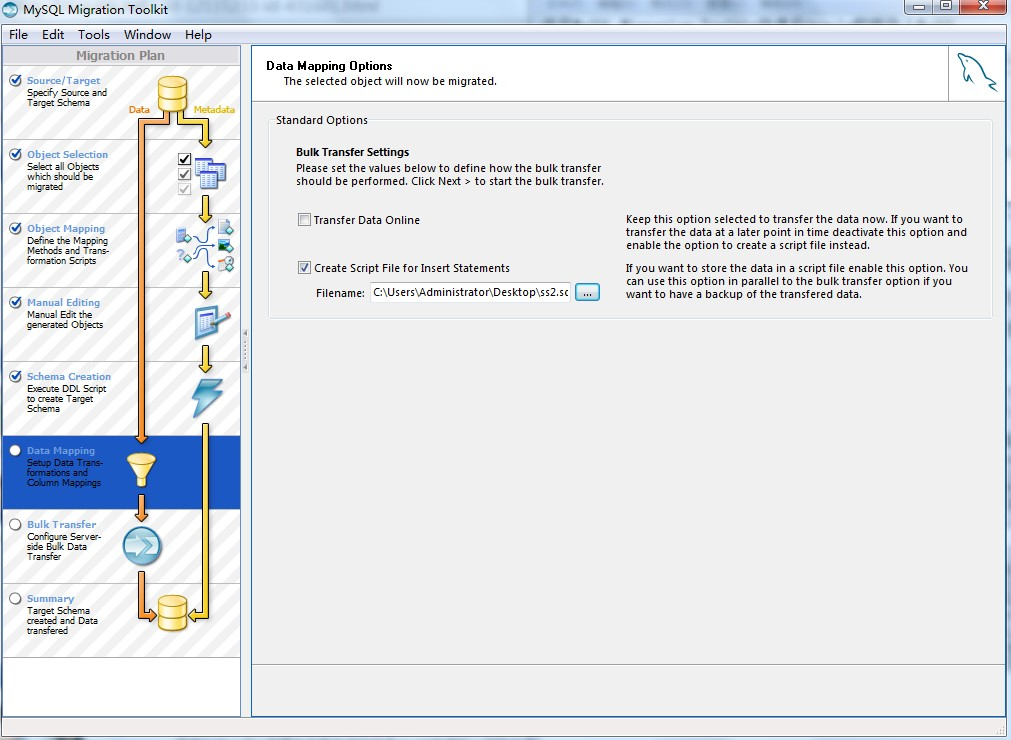Enable the Transfer Data Online checkbox

coord(304,220)
